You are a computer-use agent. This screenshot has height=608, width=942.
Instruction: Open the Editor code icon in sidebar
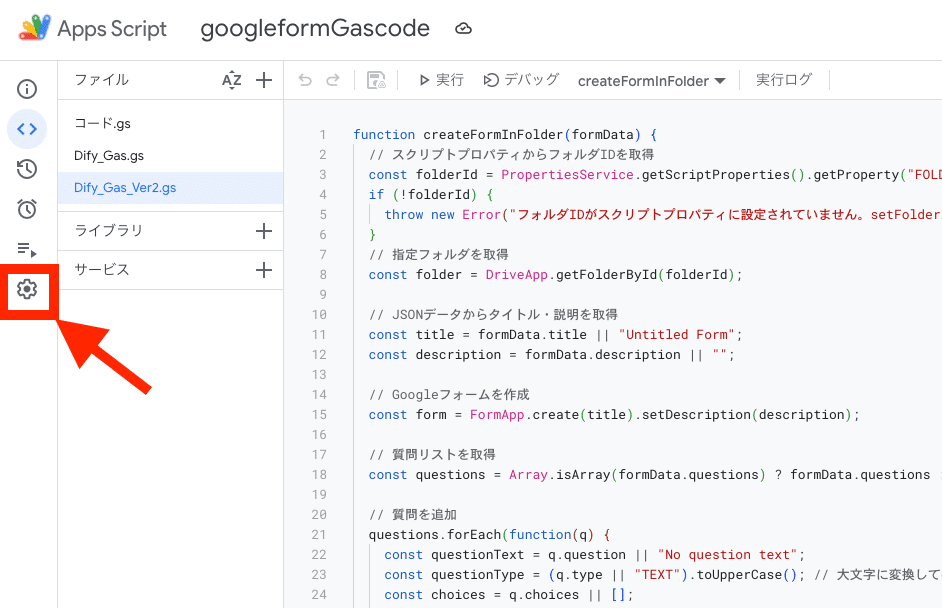click(26, 129)
